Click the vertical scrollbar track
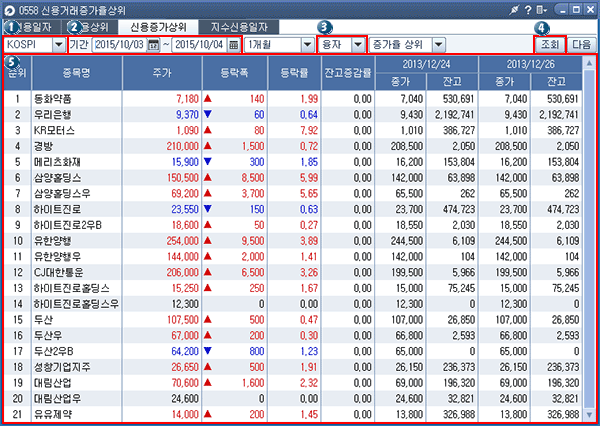 coord(589,239)
